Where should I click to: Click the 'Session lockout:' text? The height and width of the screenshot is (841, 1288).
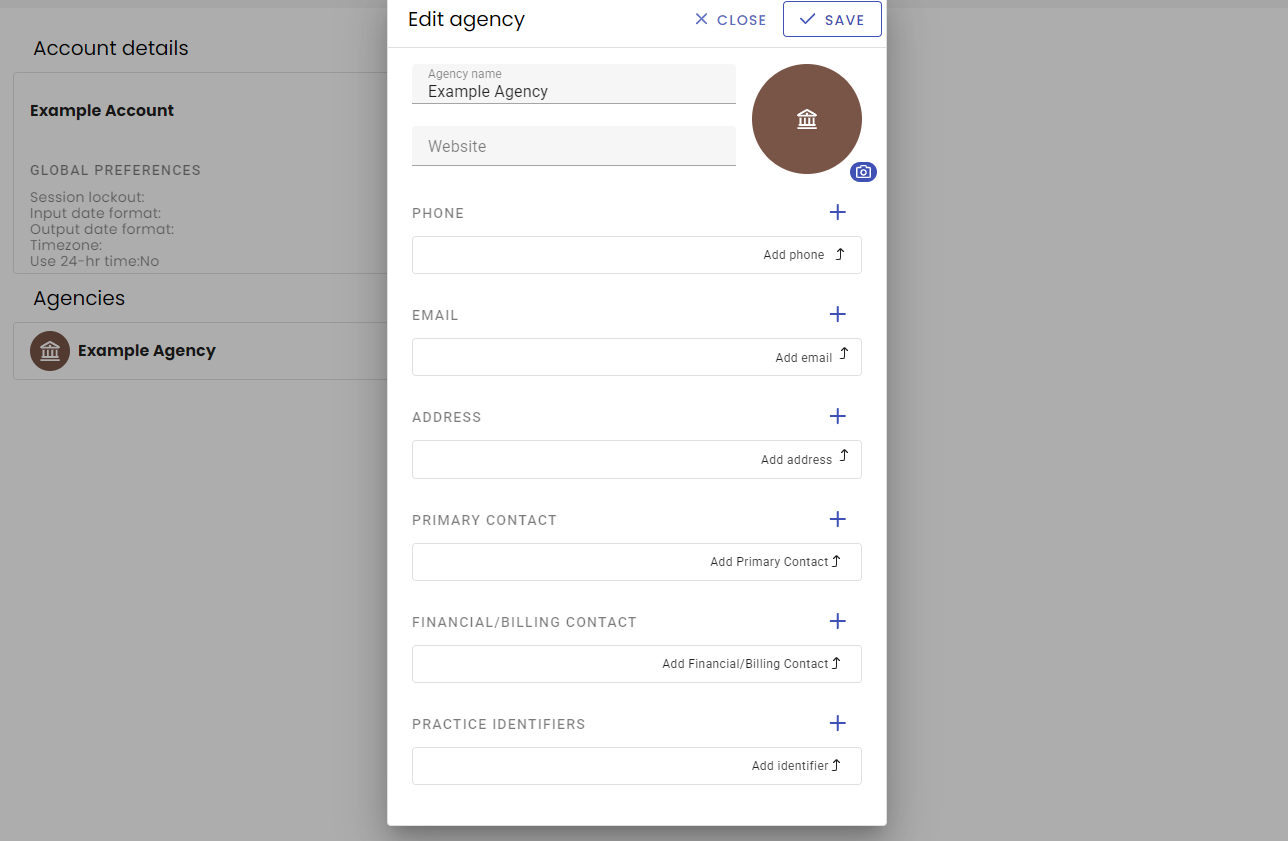87,197
